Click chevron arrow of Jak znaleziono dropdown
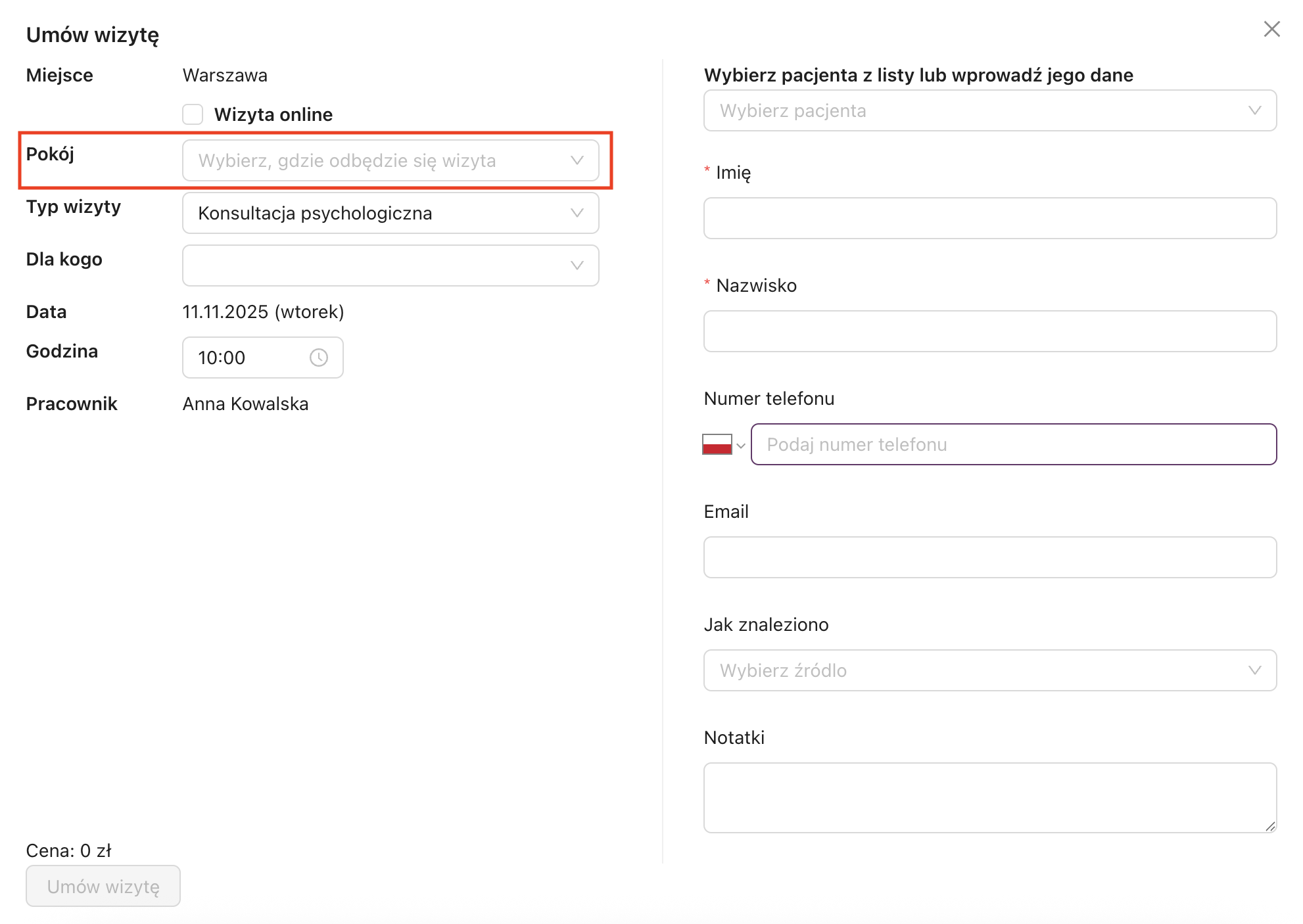The image size is (1303, 924). [x=1254, y=670]
